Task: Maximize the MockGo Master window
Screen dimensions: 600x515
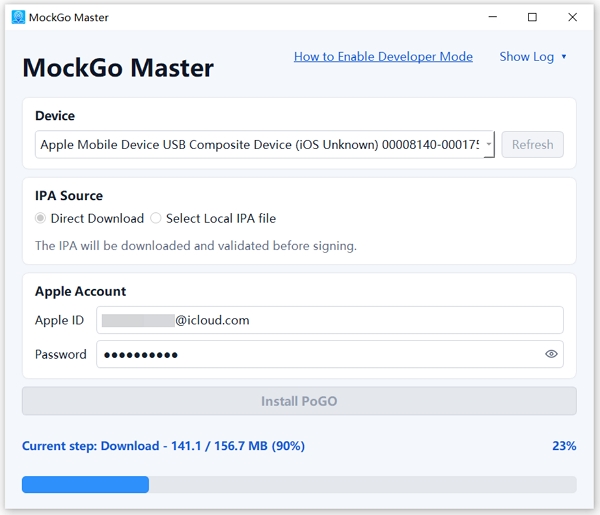Action: tap(532, 17)
